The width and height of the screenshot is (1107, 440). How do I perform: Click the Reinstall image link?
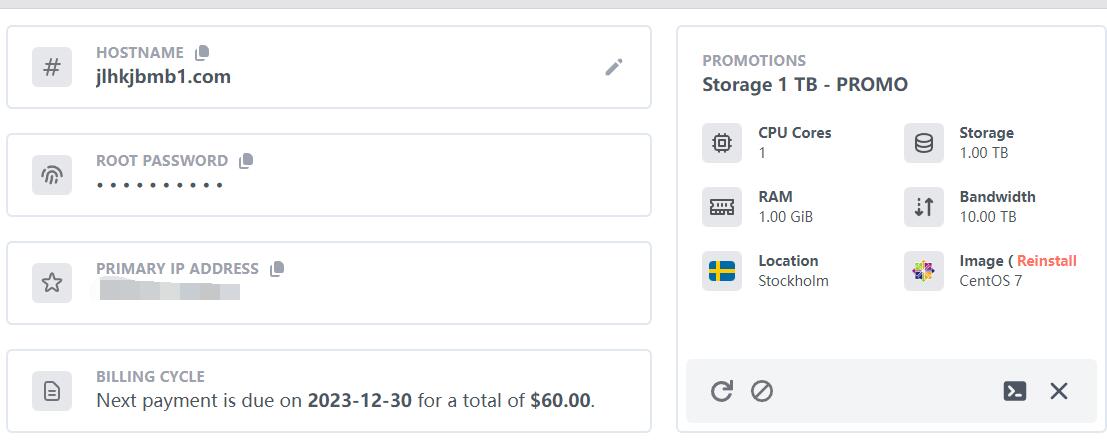[x=1046, y=261]
